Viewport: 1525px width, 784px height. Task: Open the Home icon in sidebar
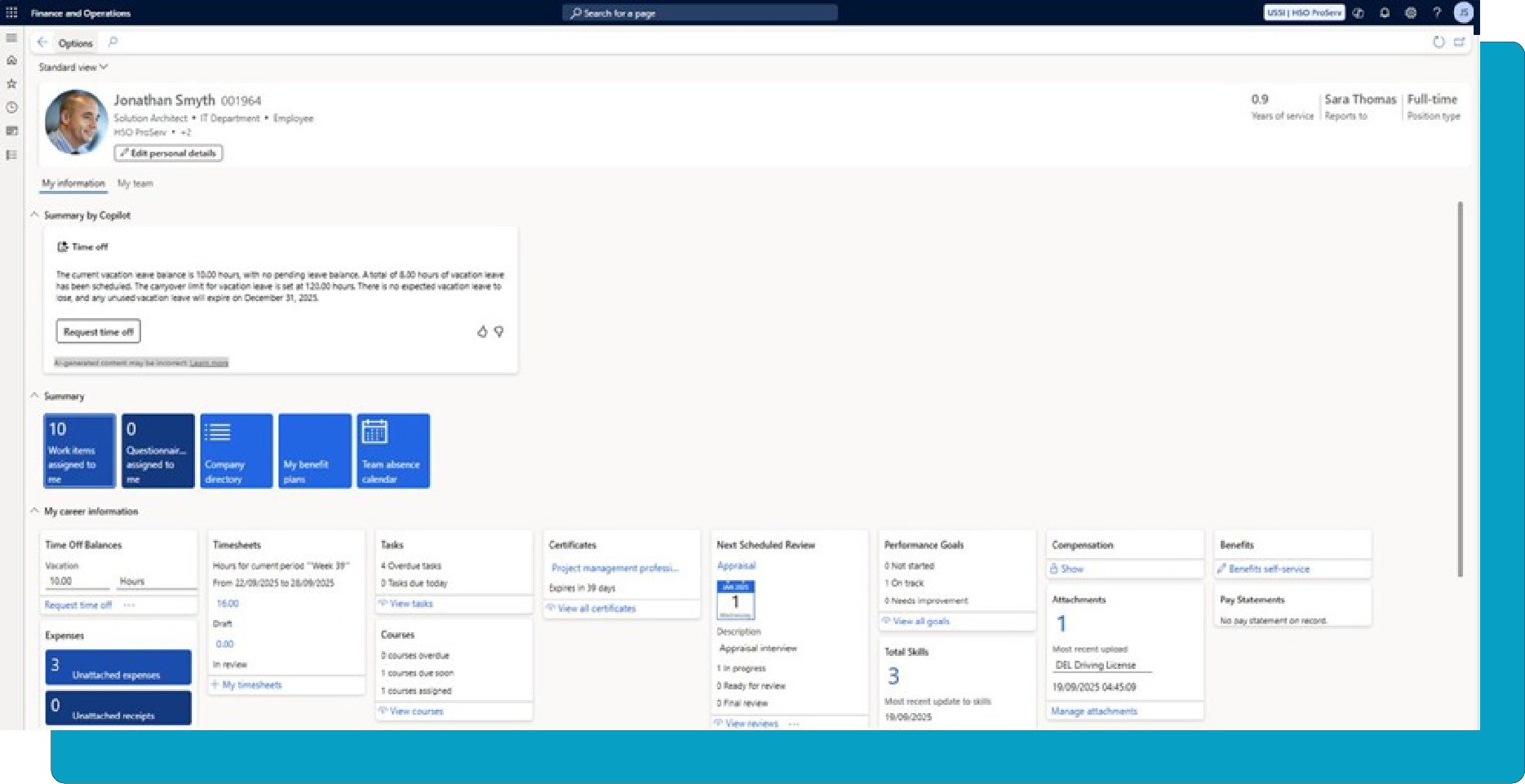tap(11, 60)
